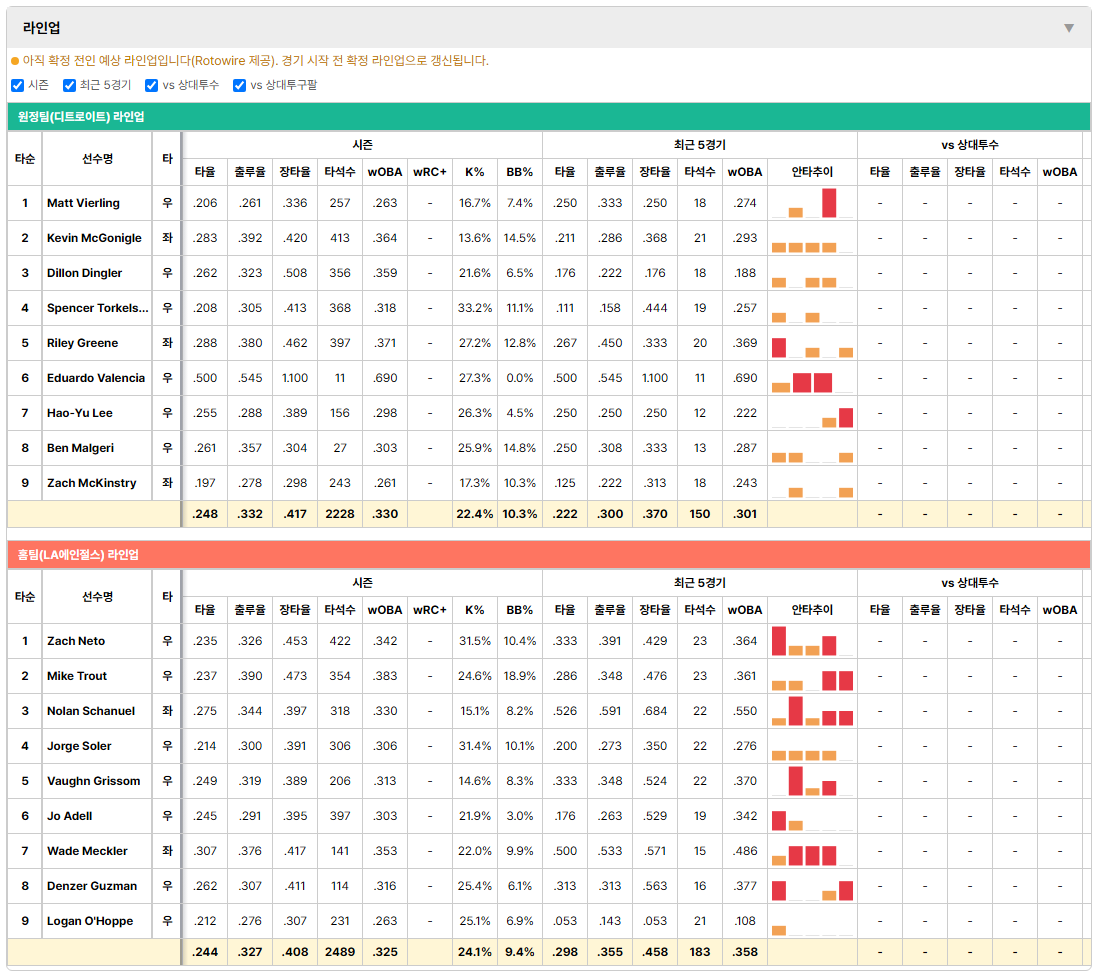Disable the vs 상대투수 checkbox
The image size is (1098, 977).
[151, 85]
